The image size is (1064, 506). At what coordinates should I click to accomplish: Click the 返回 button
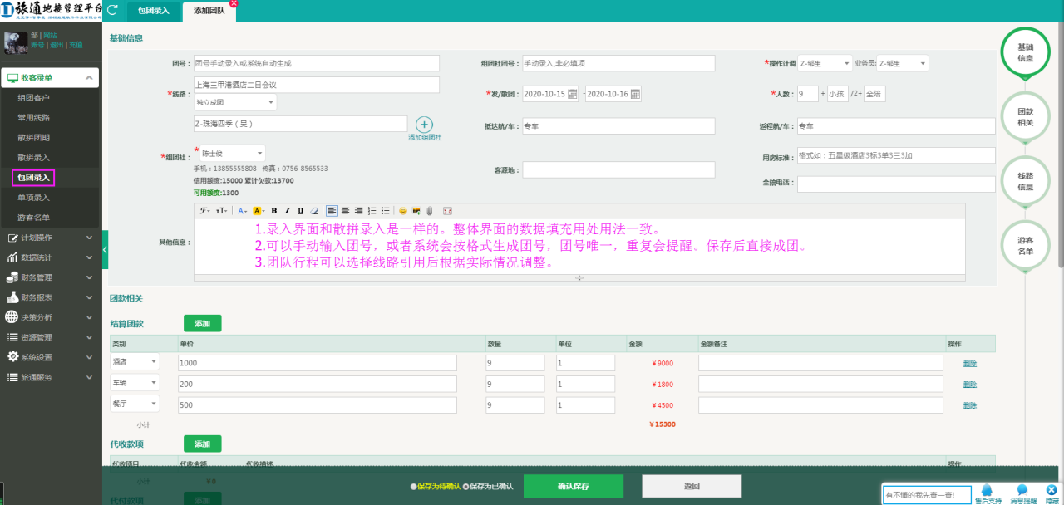coord(691,486)
